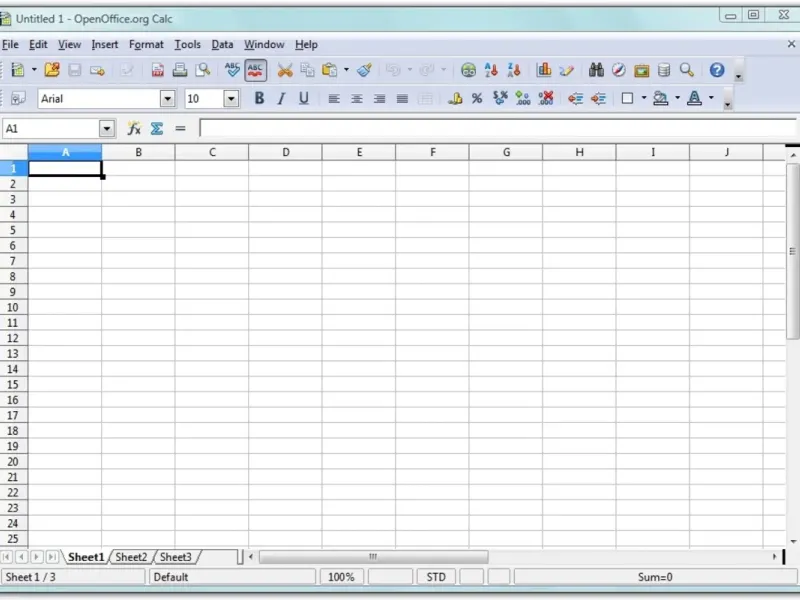The height and width of the screenshot is (600, 800).
Task: Click the Undo icon
Action: (x=393, y=70)
